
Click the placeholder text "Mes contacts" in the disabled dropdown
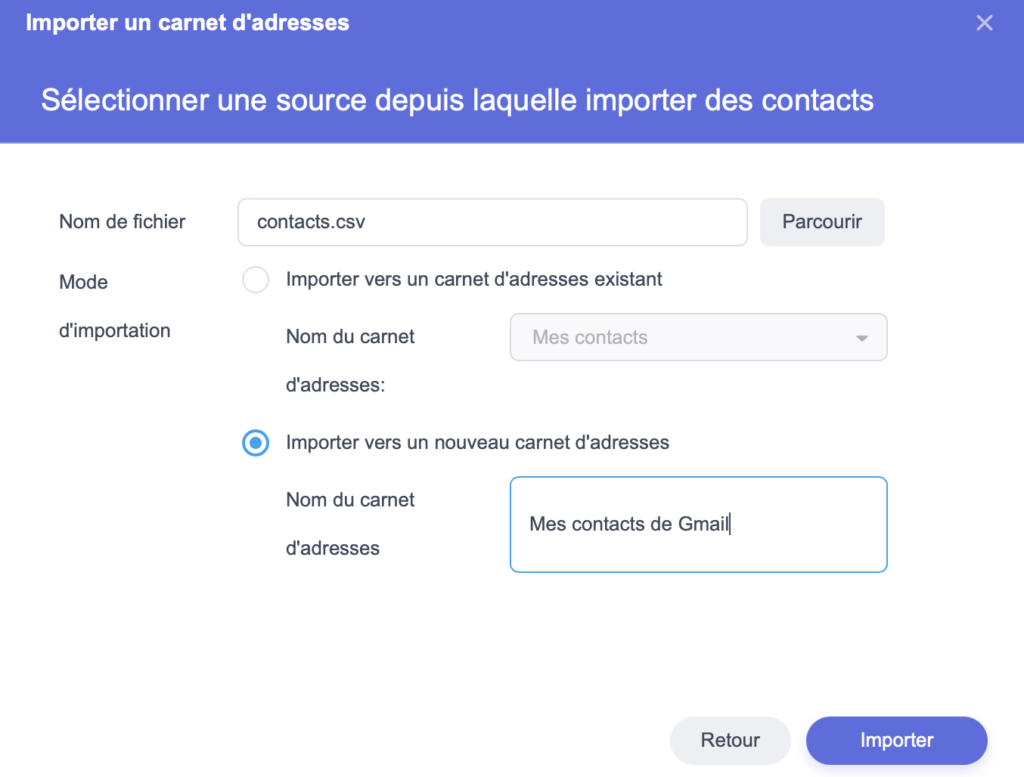(590, 338)
